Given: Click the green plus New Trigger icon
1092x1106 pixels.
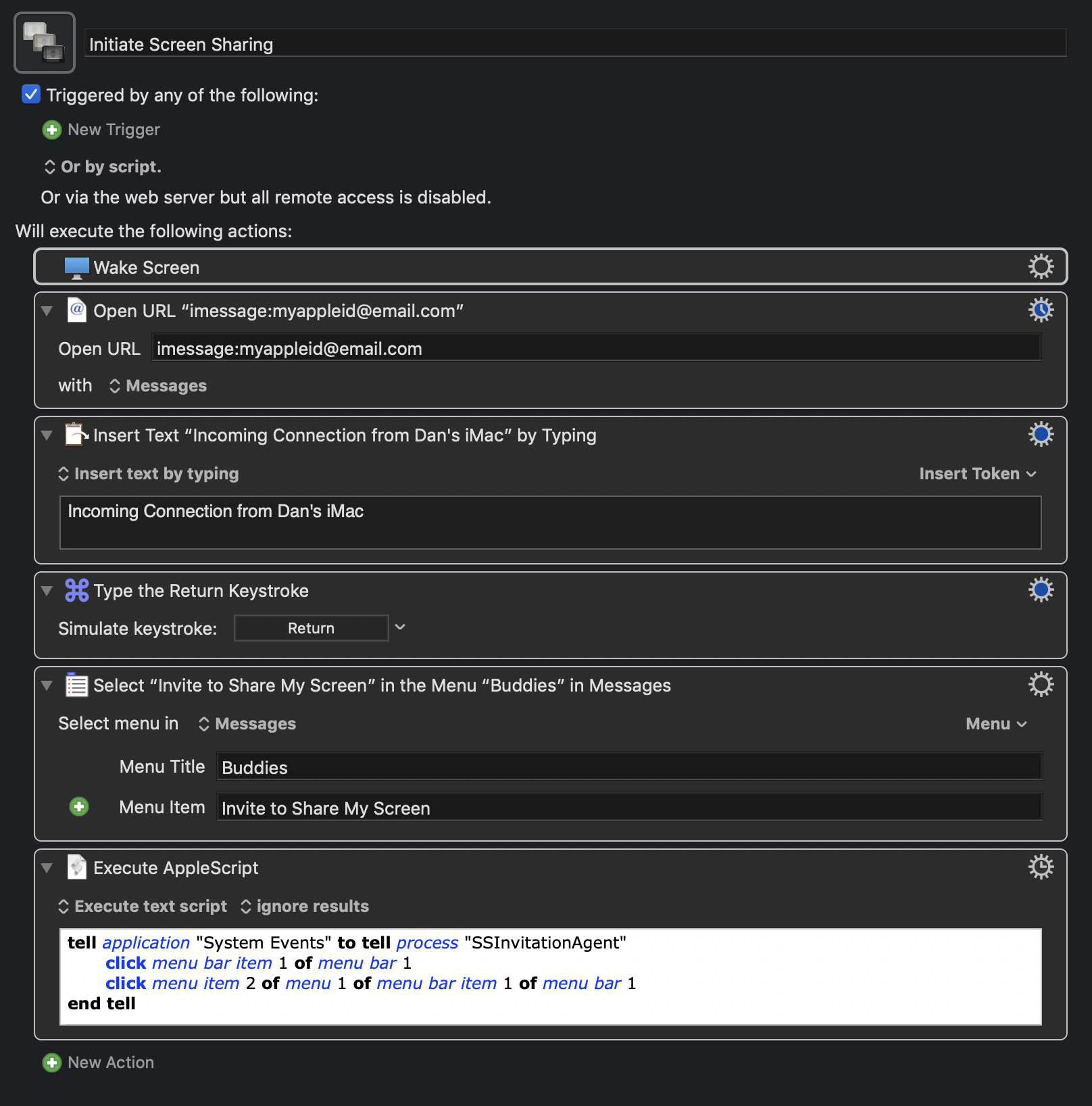Looking at the screenshot, I should [x=52, y=130].
